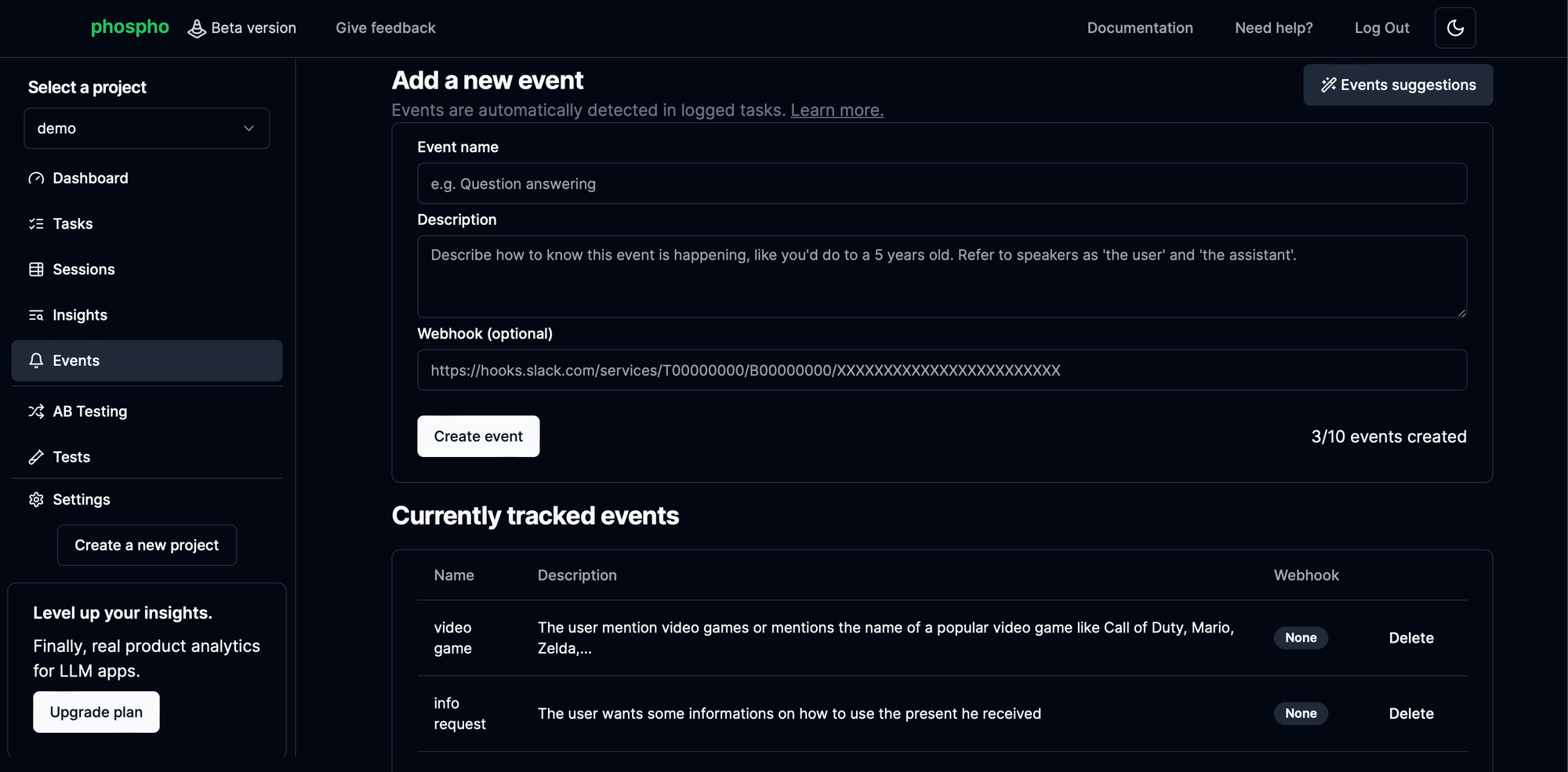The image size is (1568, 772).
Task: Delete the video game event
Action: click(1411, 638)
